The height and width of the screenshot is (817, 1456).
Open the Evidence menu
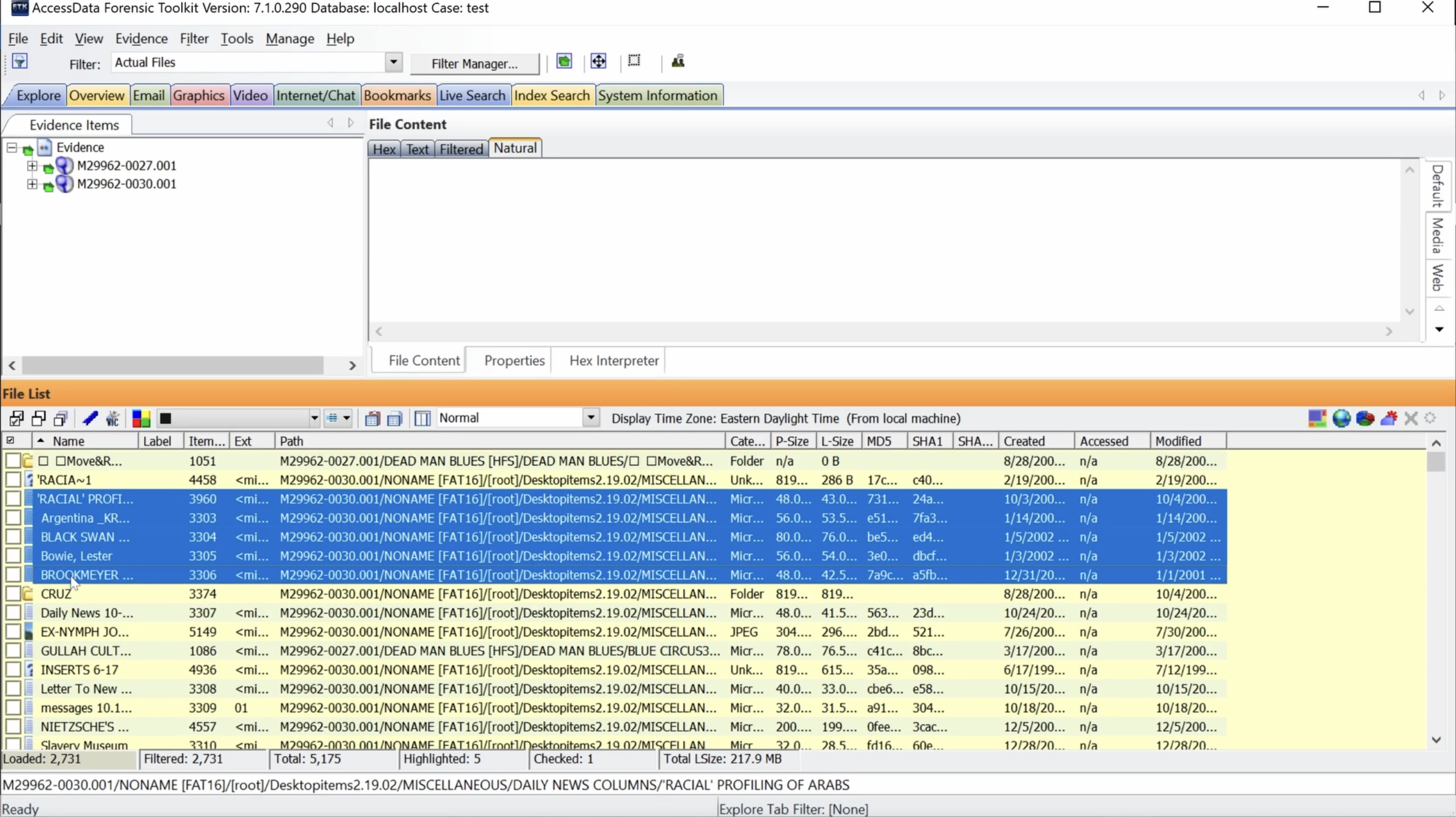(141, 38)
